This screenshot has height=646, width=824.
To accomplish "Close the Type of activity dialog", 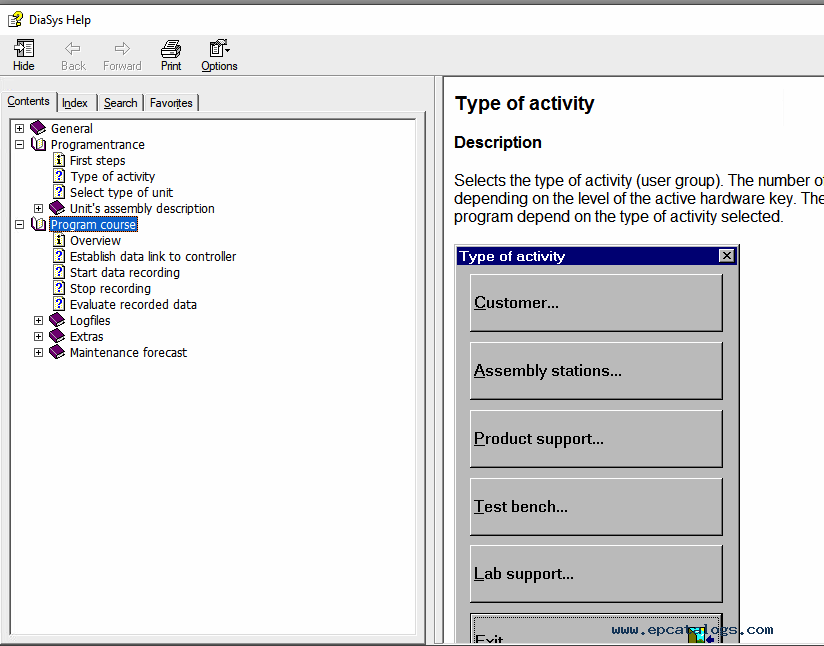I will (x=726, y=256).
